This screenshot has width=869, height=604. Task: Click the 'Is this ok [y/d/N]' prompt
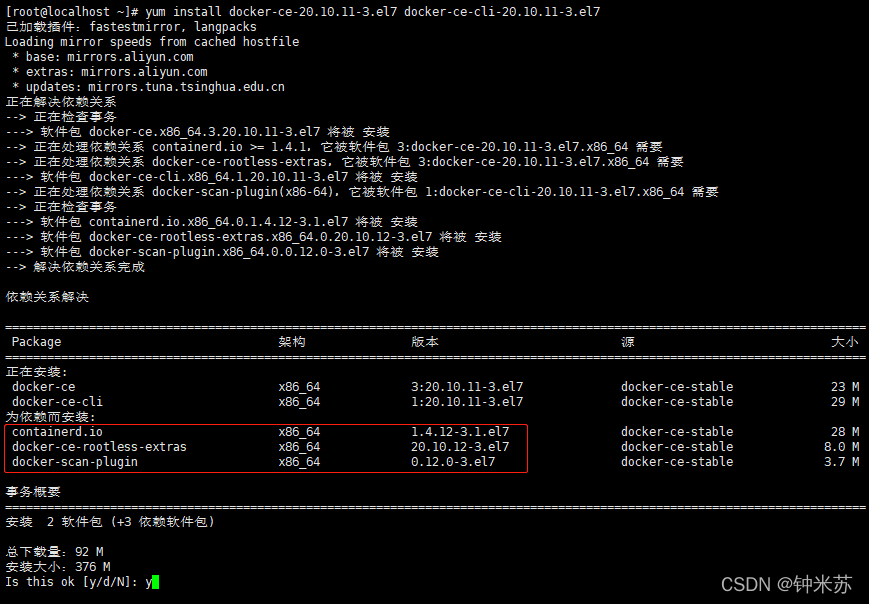pos(71,582)
